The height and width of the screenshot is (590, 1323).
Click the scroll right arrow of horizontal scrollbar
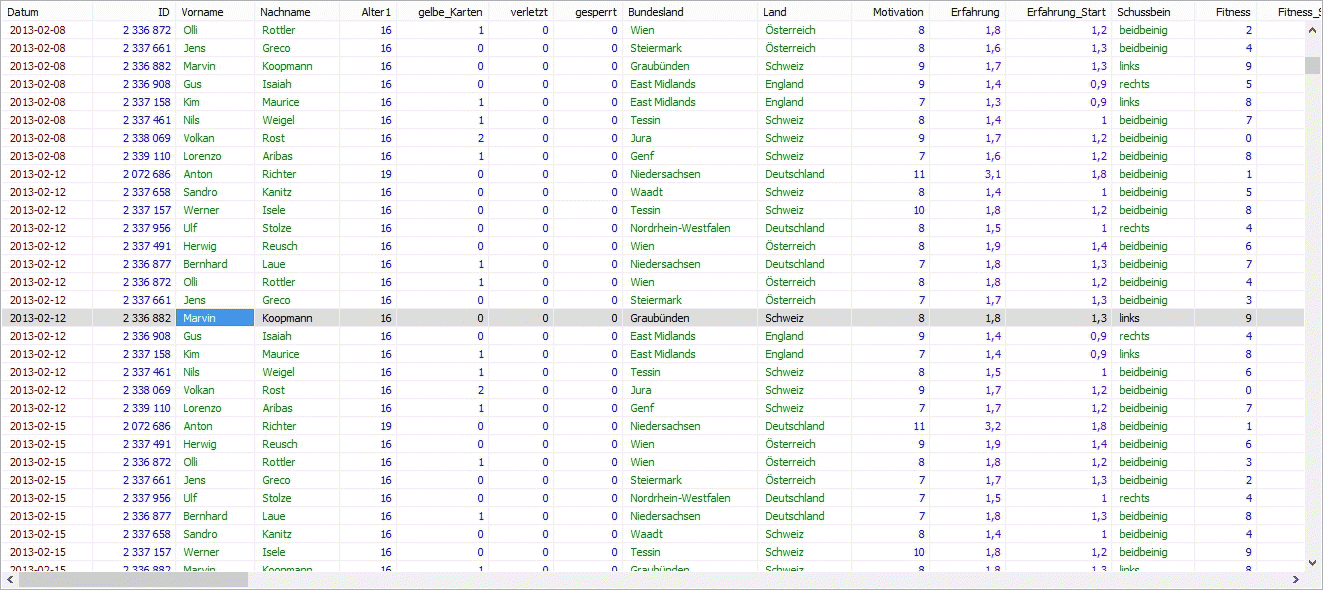1296,580
